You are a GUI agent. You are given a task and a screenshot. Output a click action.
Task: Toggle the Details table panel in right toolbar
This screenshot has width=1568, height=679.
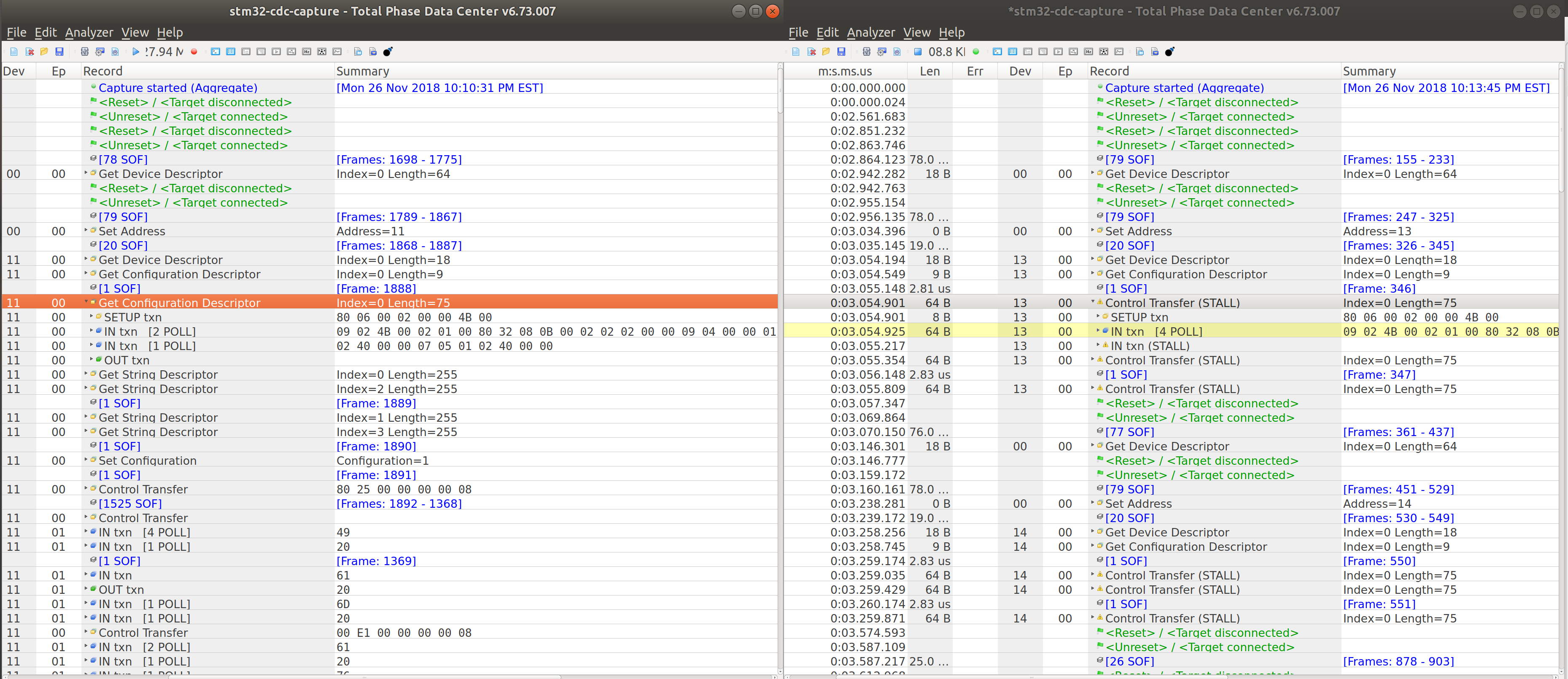click(1013, 52)
